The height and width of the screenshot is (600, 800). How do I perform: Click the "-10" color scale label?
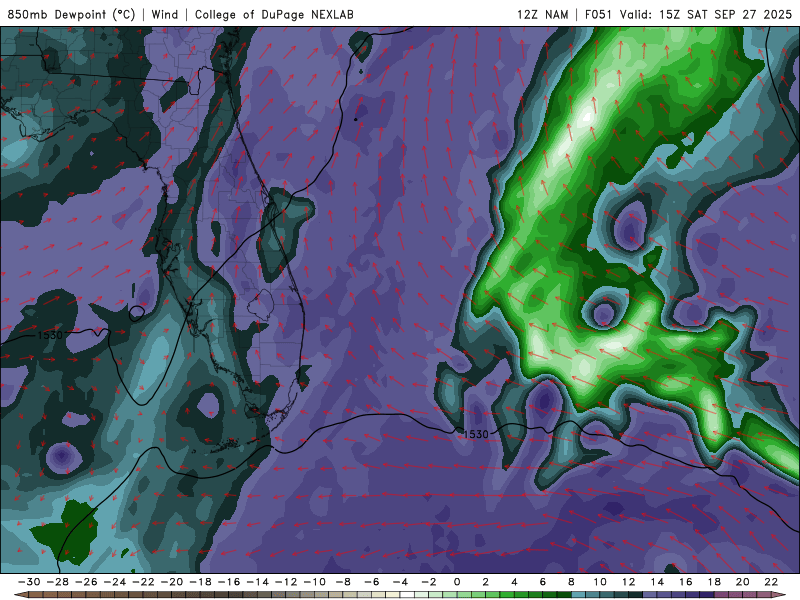pyautogui.click(x=314, y=582)
